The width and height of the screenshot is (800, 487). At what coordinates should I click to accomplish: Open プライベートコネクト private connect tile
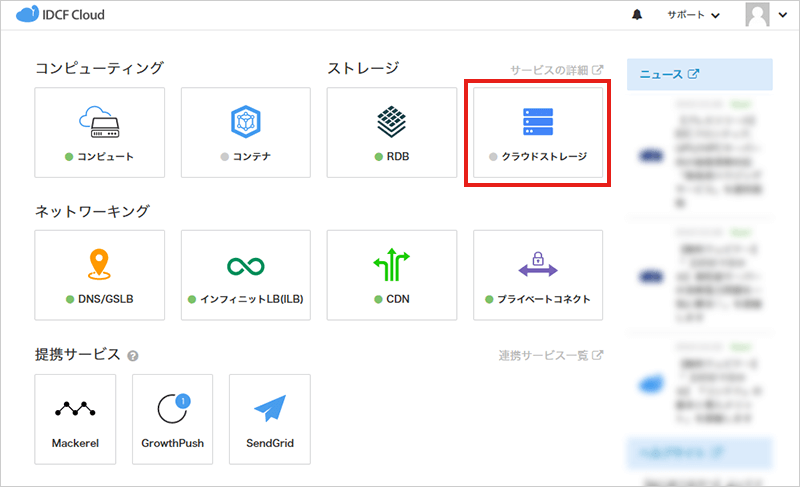tap(537, 275)
